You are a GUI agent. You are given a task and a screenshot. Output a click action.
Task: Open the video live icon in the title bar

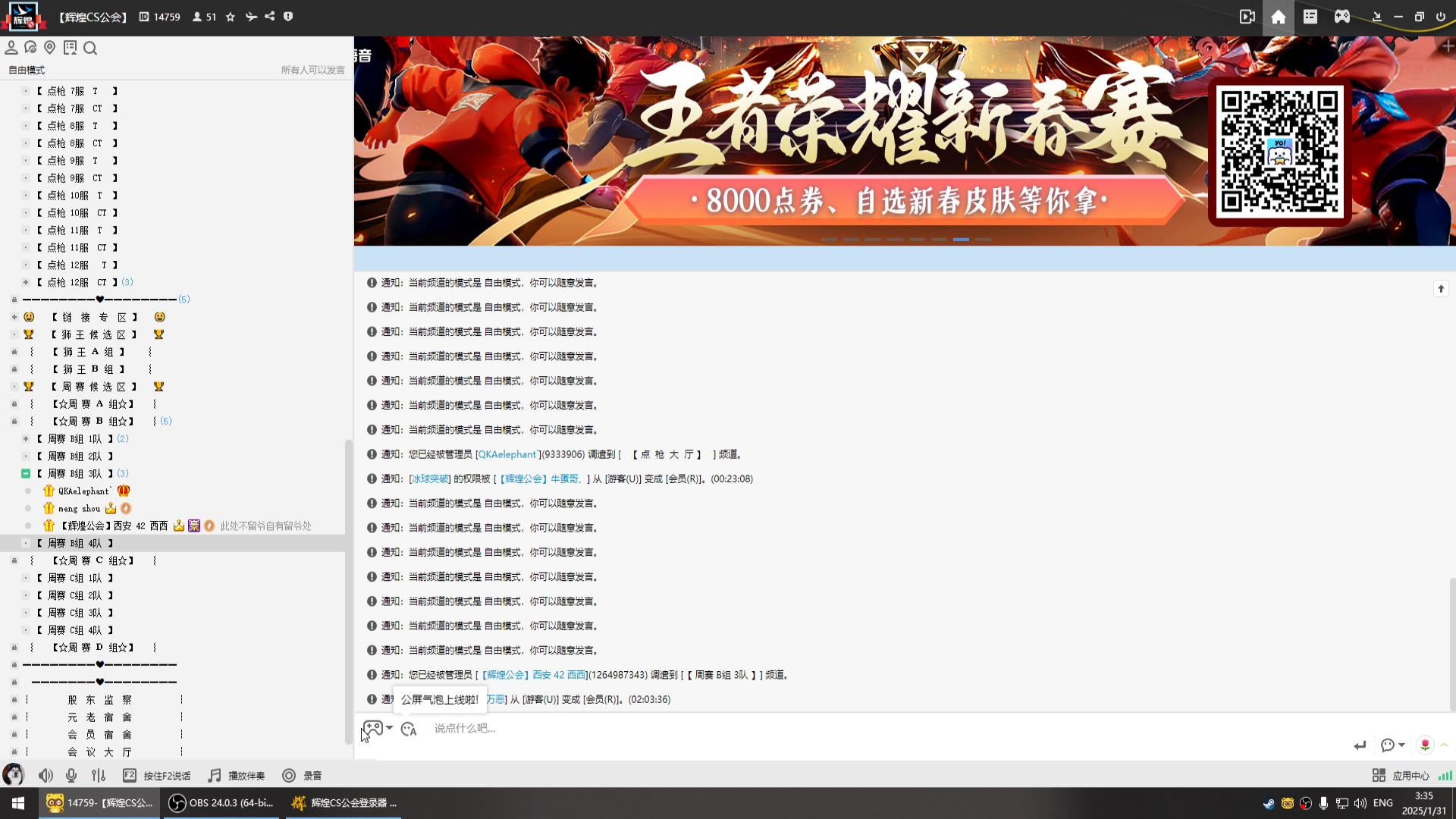point(1247,17)
